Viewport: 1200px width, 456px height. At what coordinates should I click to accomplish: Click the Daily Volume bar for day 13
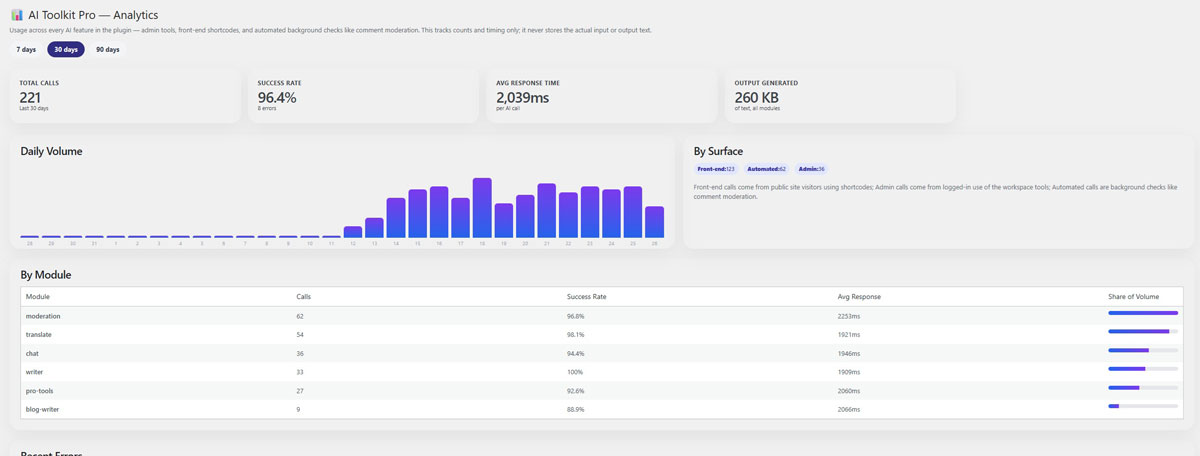pyautogui.click(x=374, y=228)
